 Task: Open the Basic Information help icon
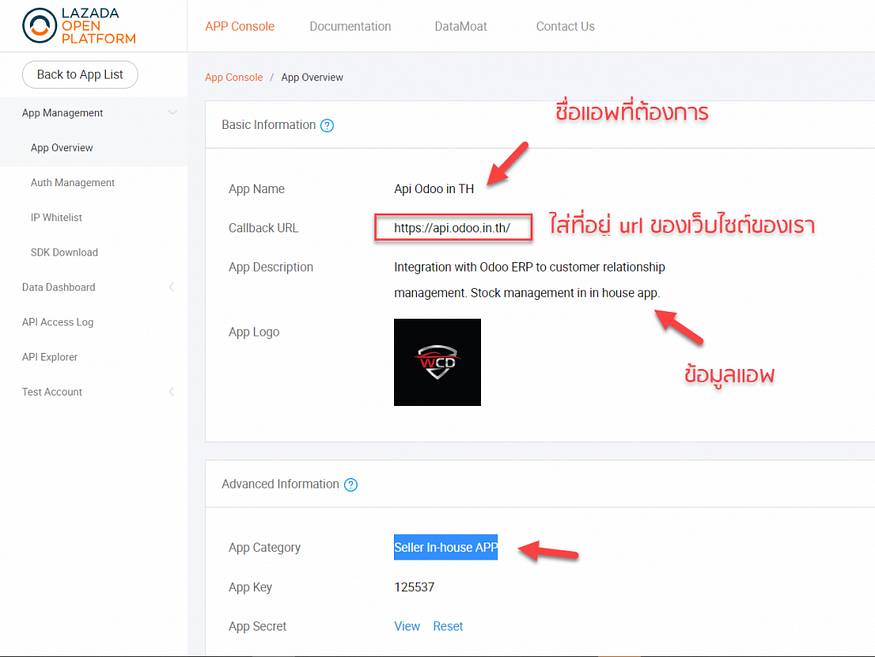tap(327, 126)
